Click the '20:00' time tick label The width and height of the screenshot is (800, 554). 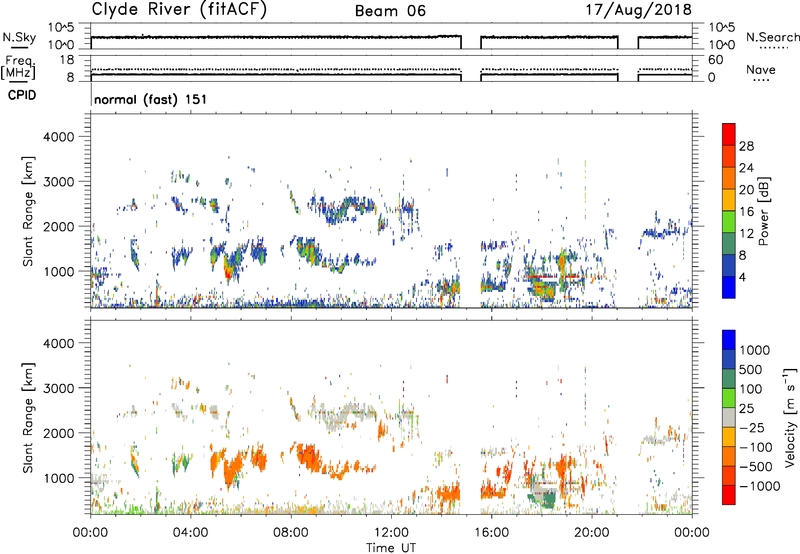[x=591, y=533]
